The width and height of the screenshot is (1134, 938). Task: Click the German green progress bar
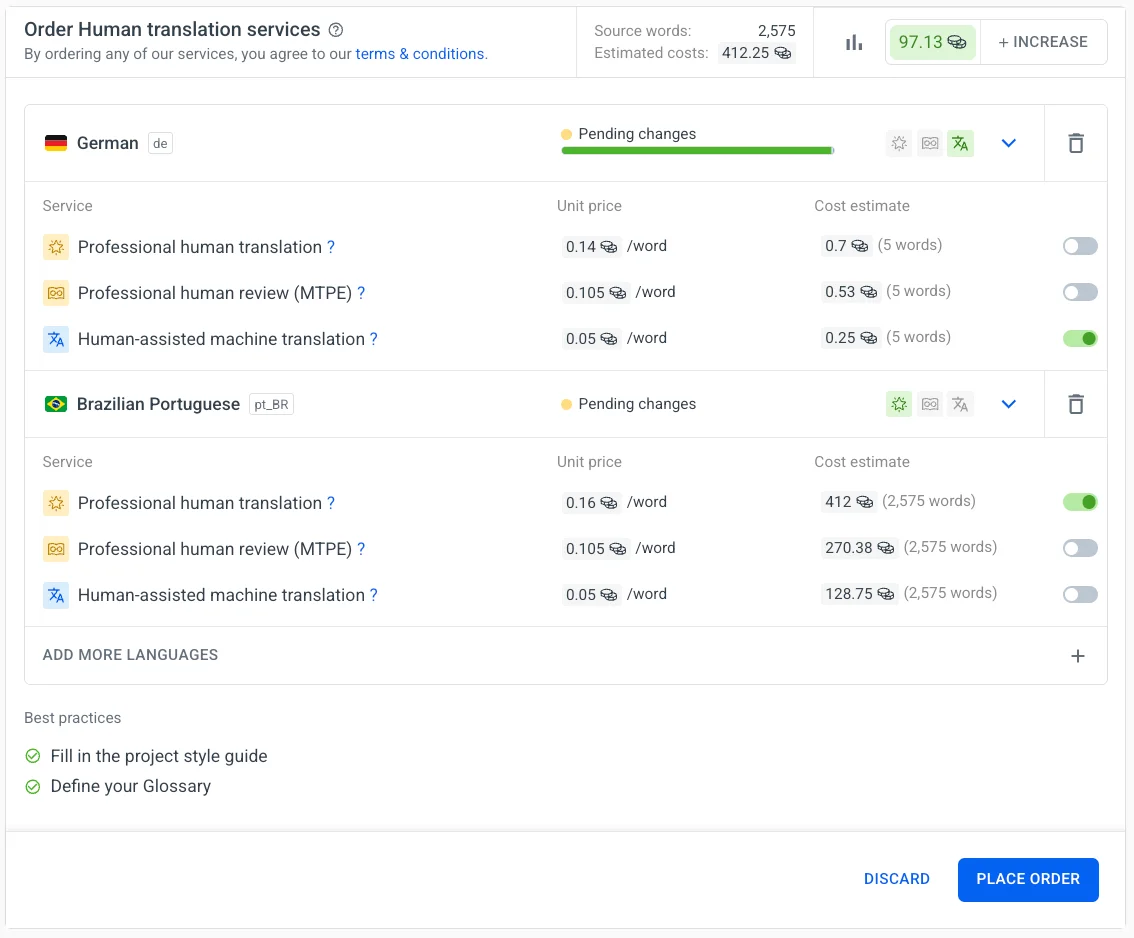coord(697,150)
